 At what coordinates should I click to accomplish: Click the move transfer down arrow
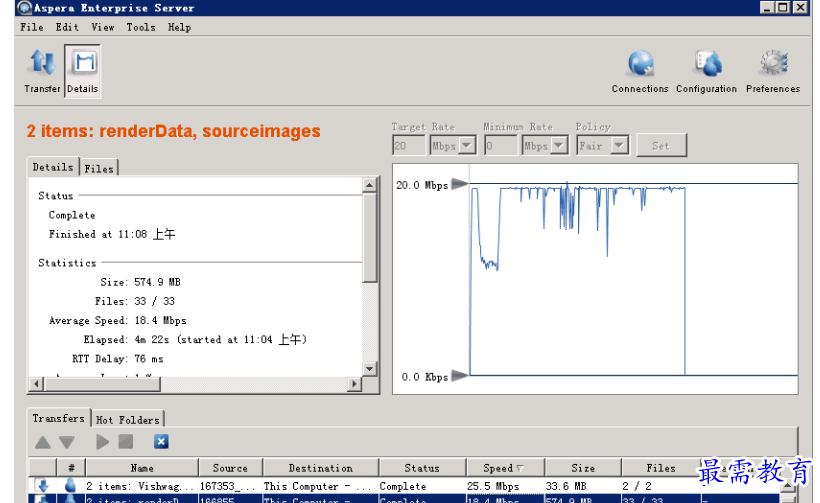pos(66,442)
